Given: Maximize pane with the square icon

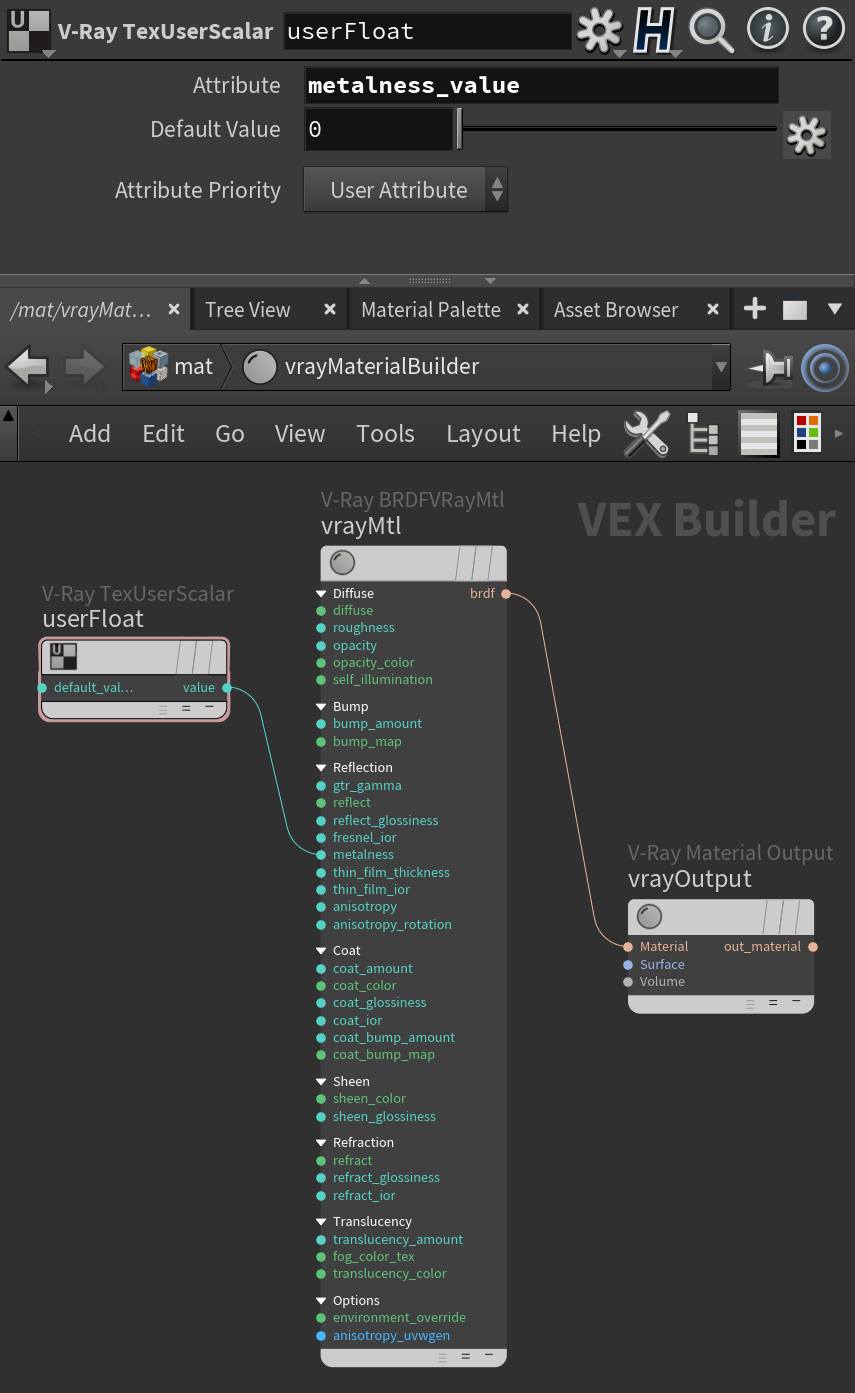Looking at the screenshot, I should 794,310.
